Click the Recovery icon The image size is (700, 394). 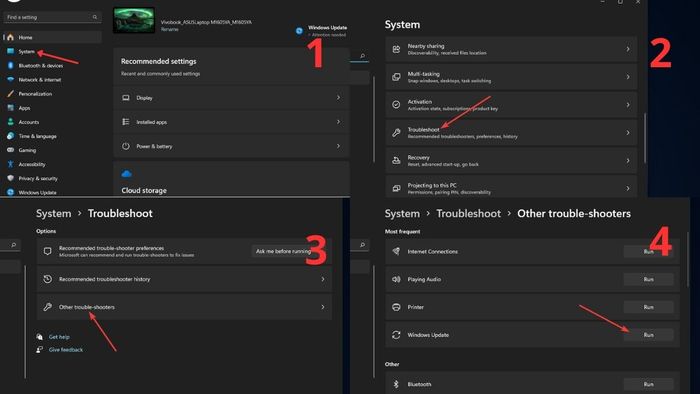tap(396, 160)
